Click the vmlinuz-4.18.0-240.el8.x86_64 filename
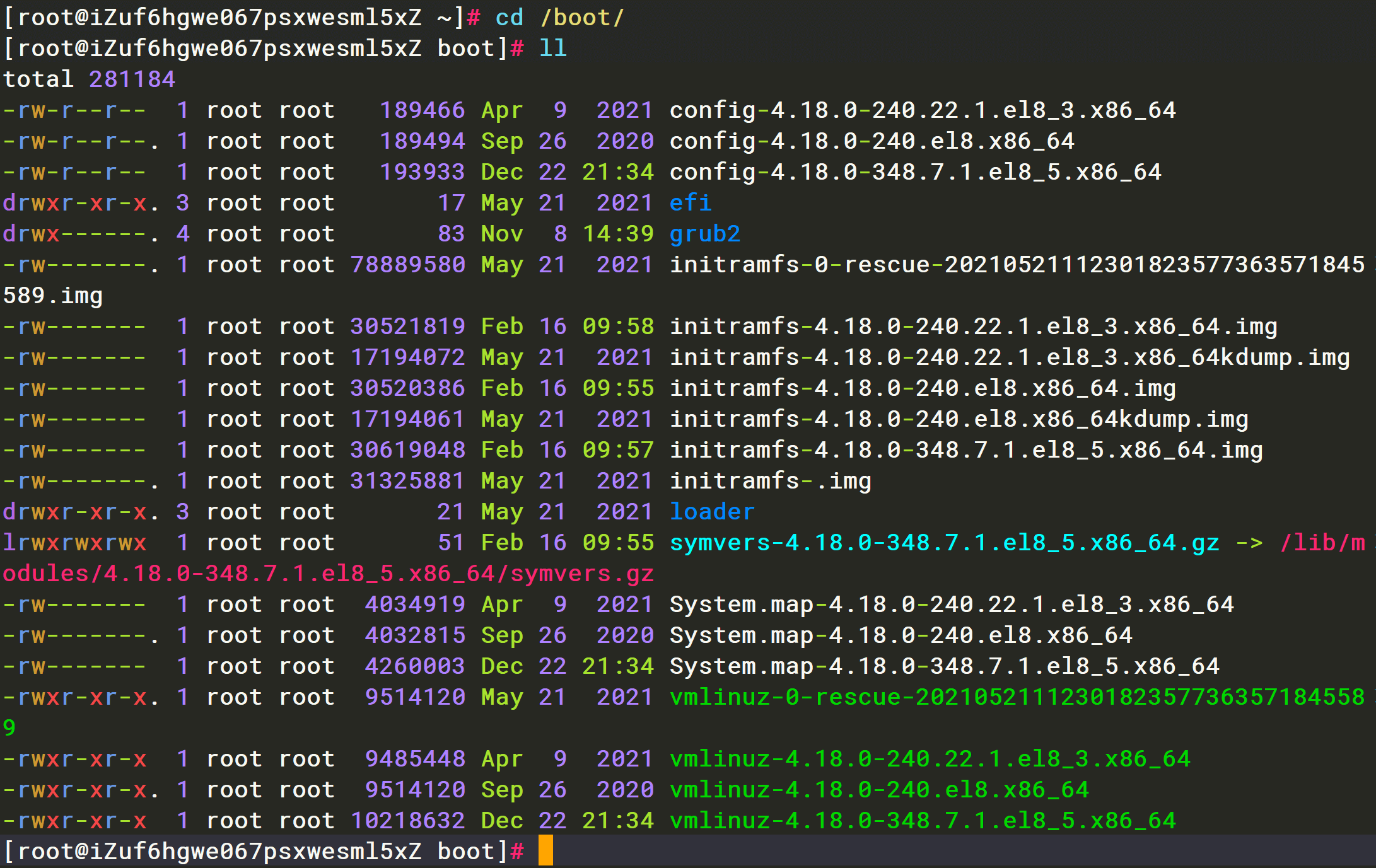1376x868 pixels. pos(879,789)
